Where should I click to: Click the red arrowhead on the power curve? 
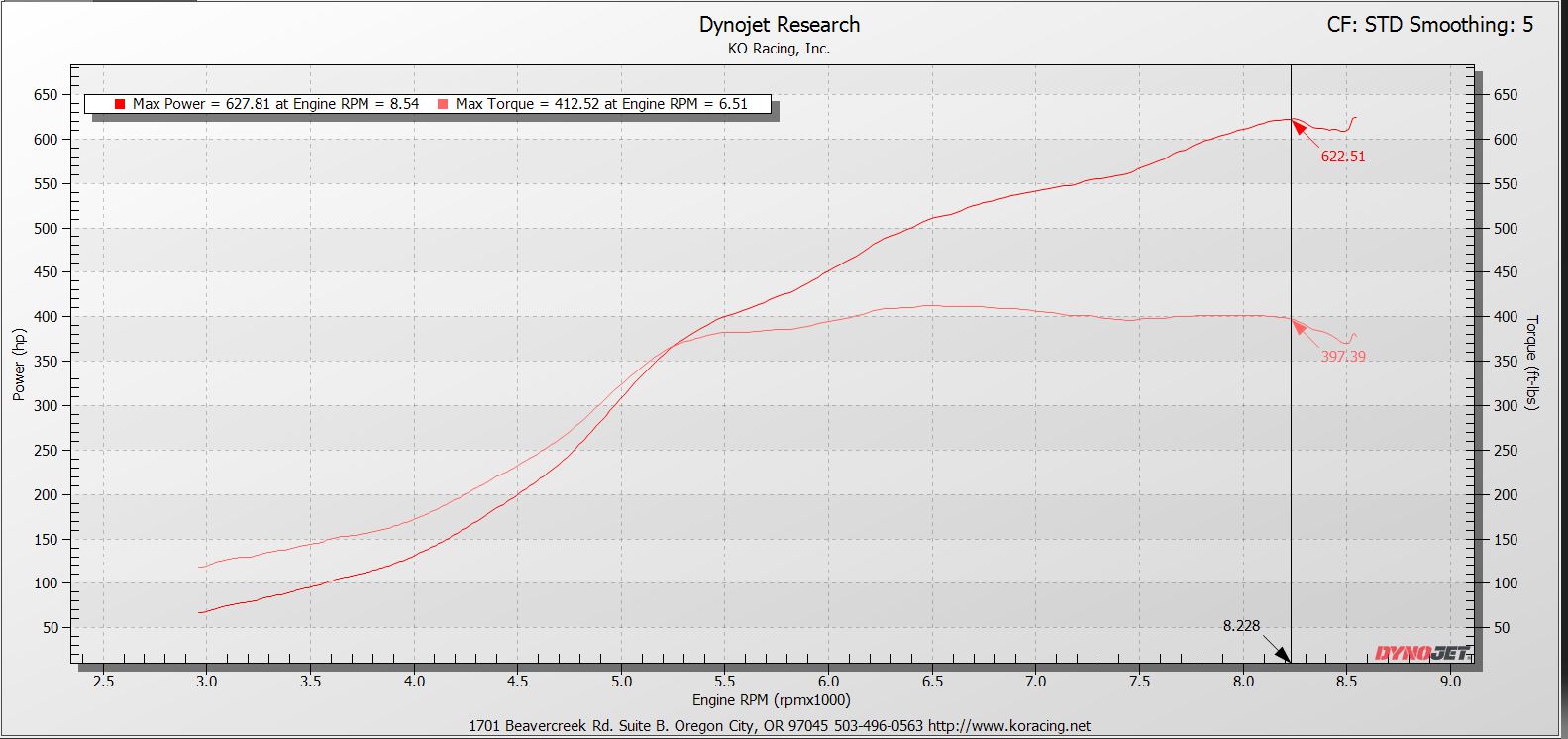[1297, 126]
